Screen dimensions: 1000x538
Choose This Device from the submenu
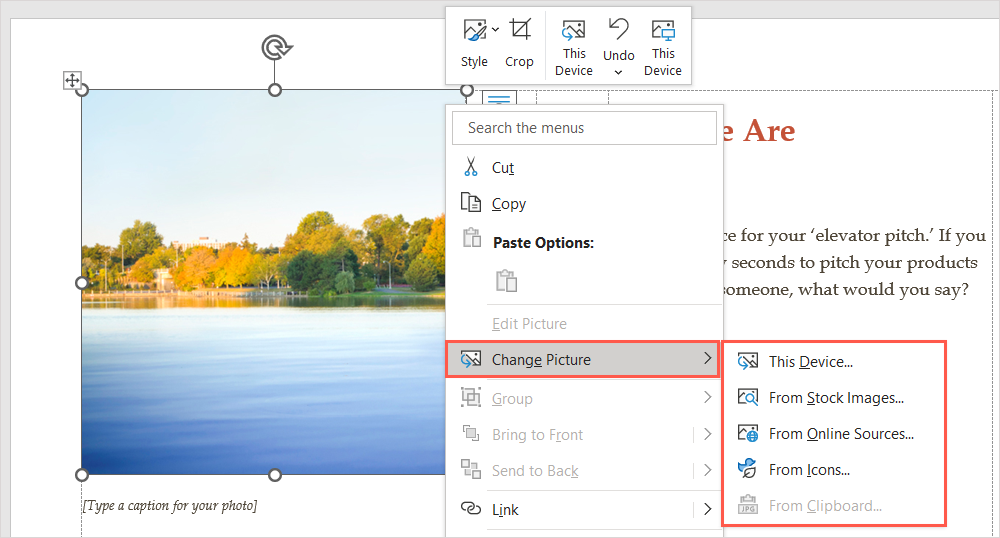pyautogui.click(x=810, y=362)
